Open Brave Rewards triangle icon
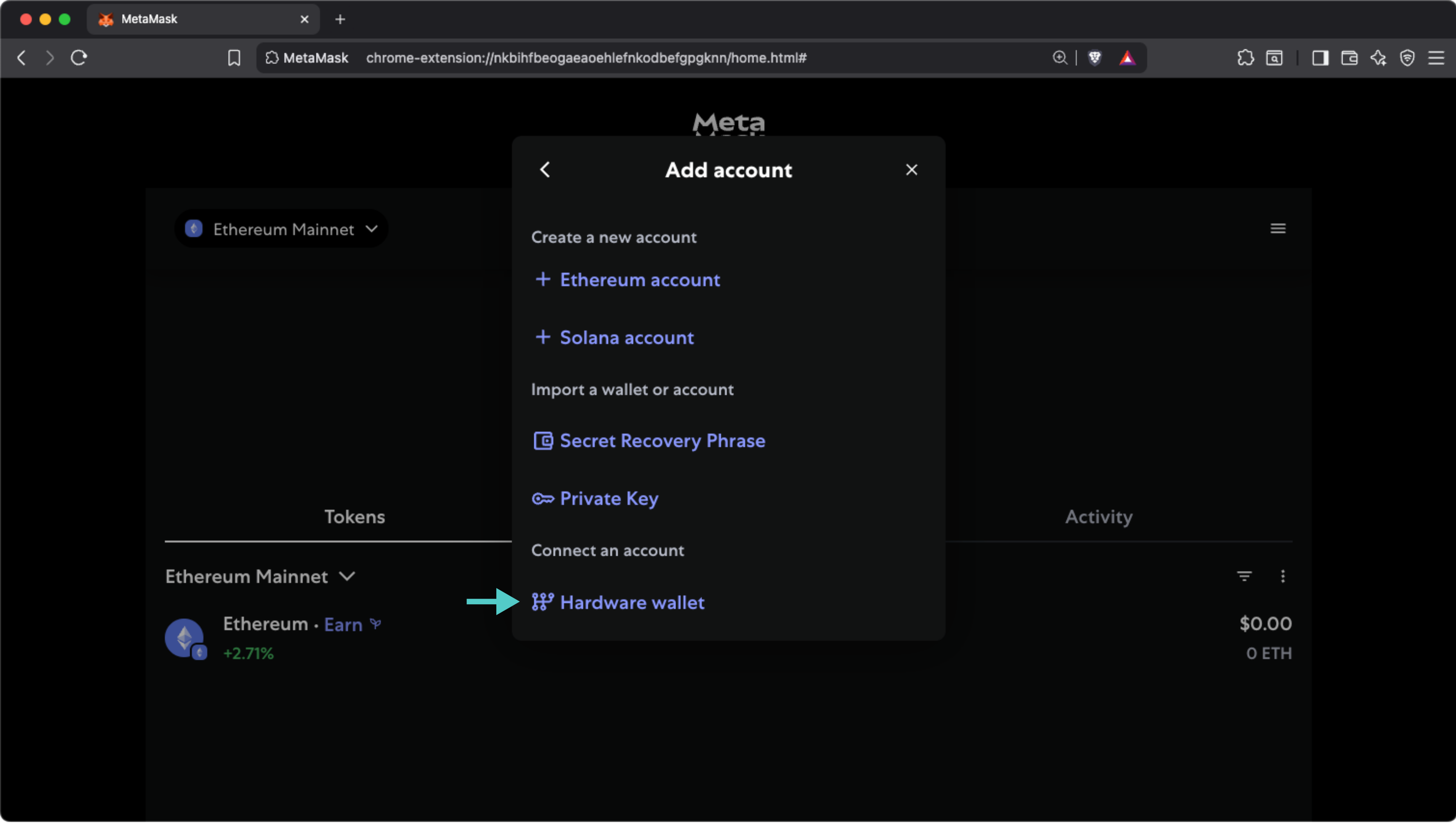Screen dimensions: 1456x823 click(x=1127, y=58)
